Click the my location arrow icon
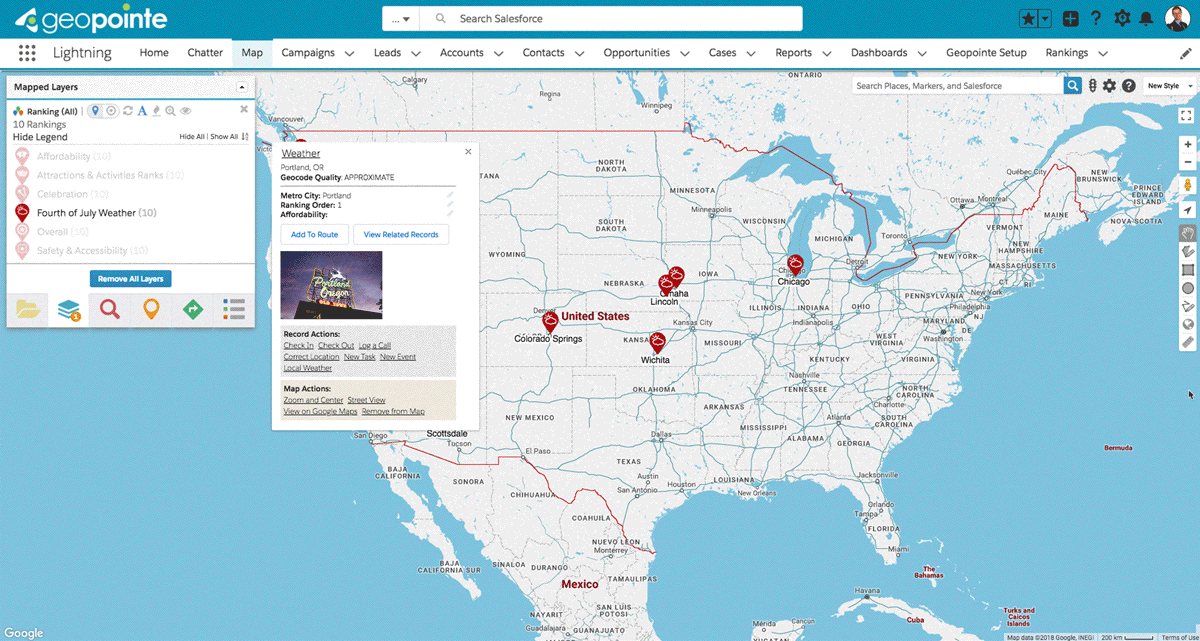 [1187, 210]
